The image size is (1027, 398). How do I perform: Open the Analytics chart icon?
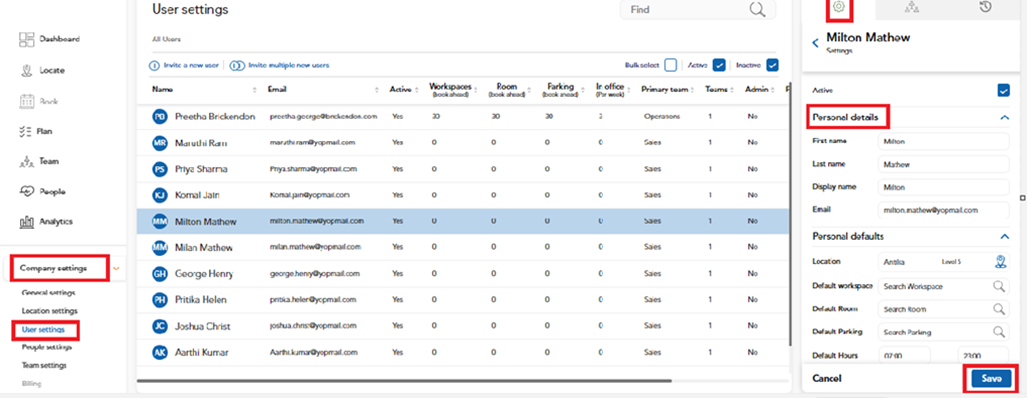click(x=26, y=222)
